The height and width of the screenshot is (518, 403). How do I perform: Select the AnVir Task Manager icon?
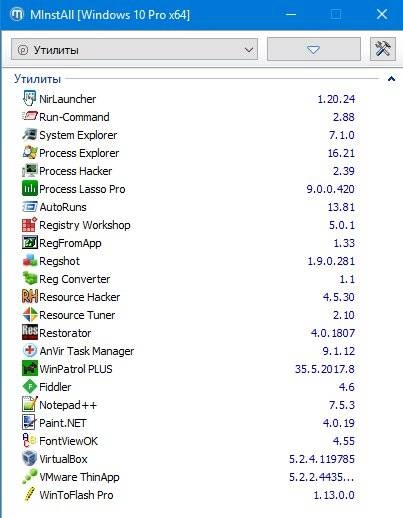[30, 351]
